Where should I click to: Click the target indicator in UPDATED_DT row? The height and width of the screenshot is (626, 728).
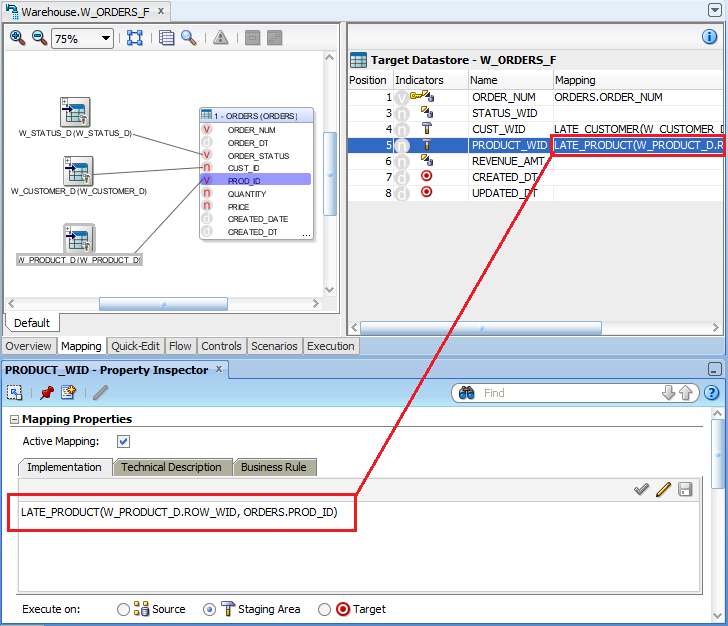(426, 192)
